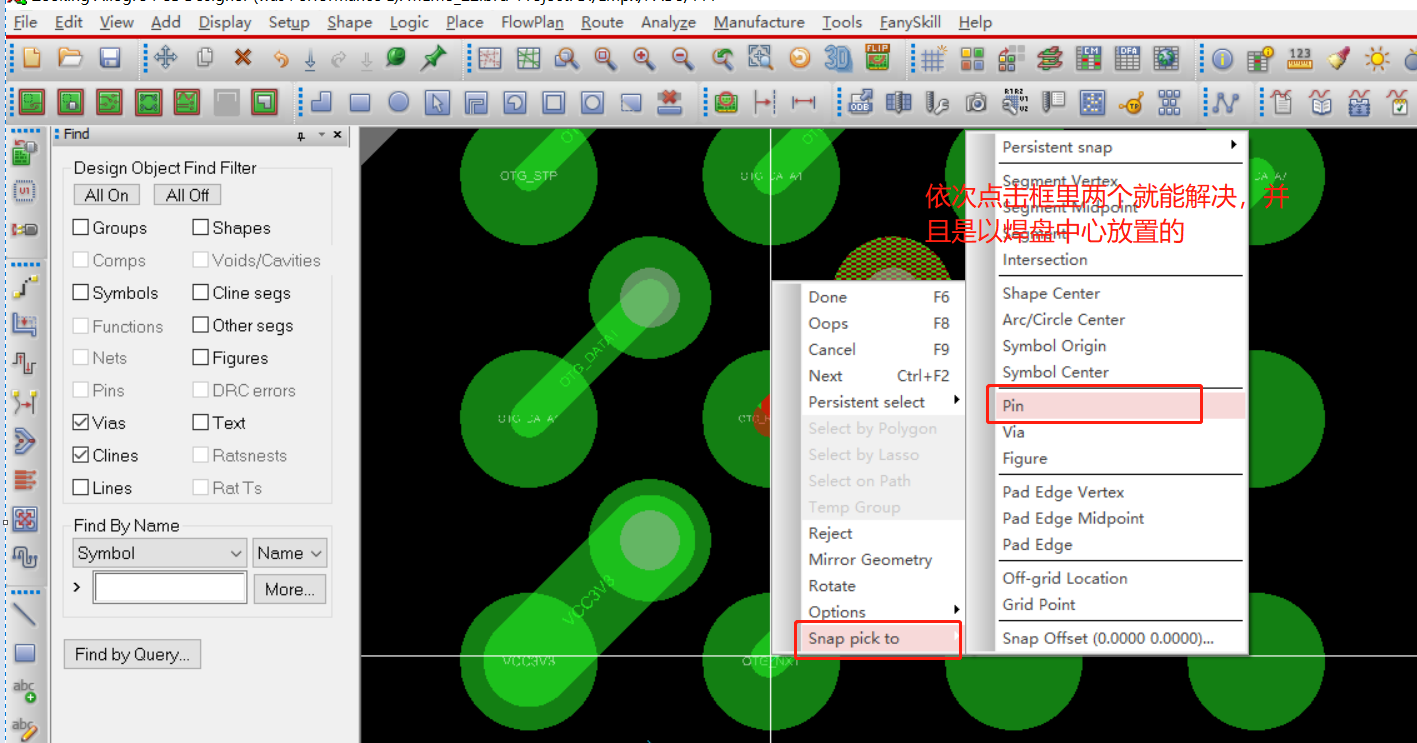The width and height of the screenshot is (1417, 743).
Task: Open the Name type dropdown
Action: click(289, 553)
